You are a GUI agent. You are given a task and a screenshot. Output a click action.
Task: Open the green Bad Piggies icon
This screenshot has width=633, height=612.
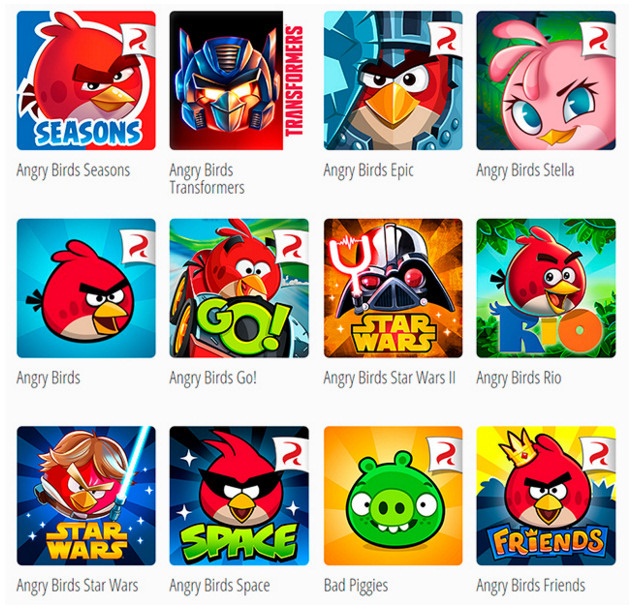(393, 496)
